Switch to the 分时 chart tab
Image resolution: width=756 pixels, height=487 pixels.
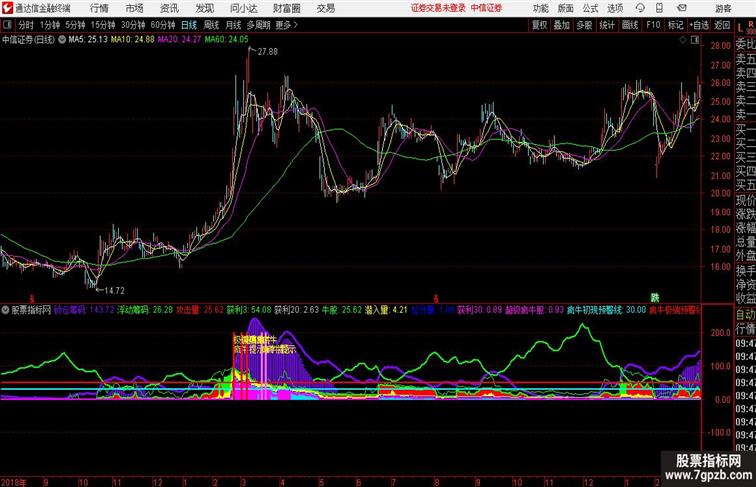[x=26, y=25]
